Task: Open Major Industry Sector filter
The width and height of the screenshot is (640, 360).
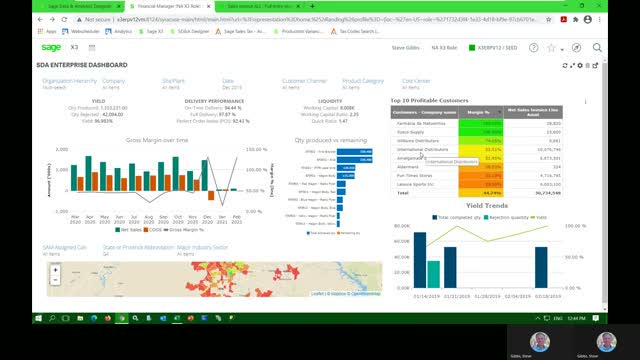Action: [202, 250]
